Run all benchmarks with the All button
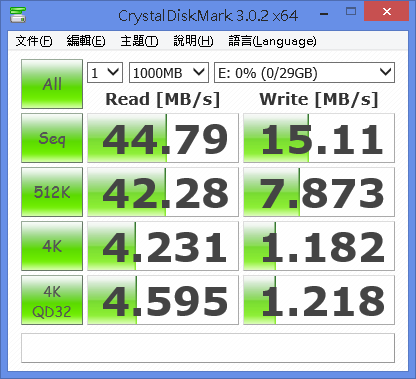416x379 pixels. pyautogui.click(x=52, y=84)
